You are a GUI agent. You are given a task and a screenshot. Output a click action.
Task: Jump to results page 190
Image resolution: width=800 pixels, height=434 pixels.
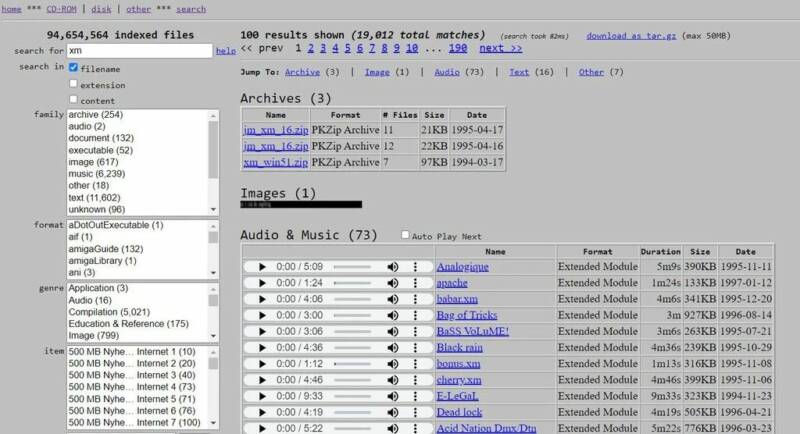coord(458,48)
